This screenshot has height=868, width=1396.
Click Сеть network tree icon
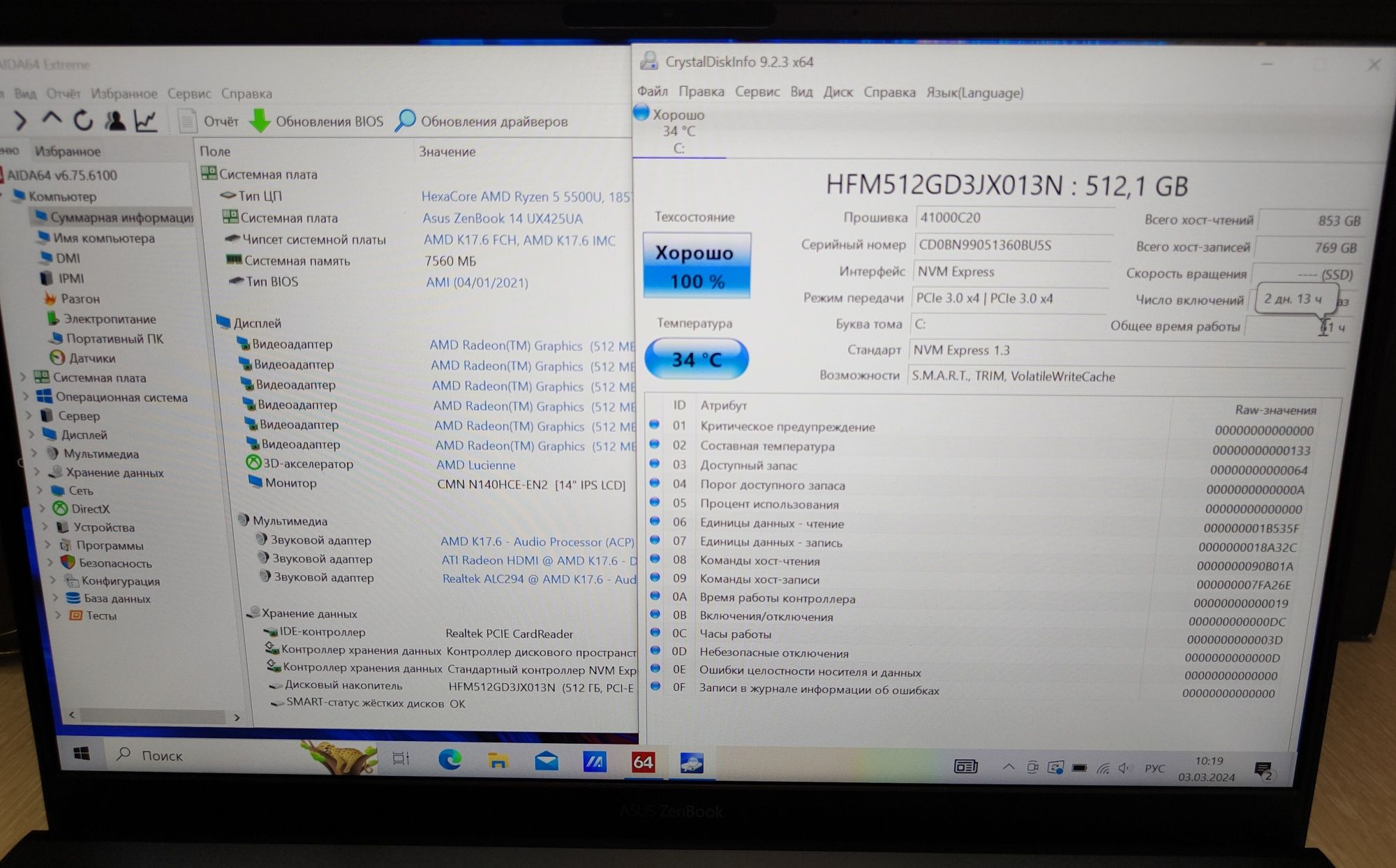58,491
